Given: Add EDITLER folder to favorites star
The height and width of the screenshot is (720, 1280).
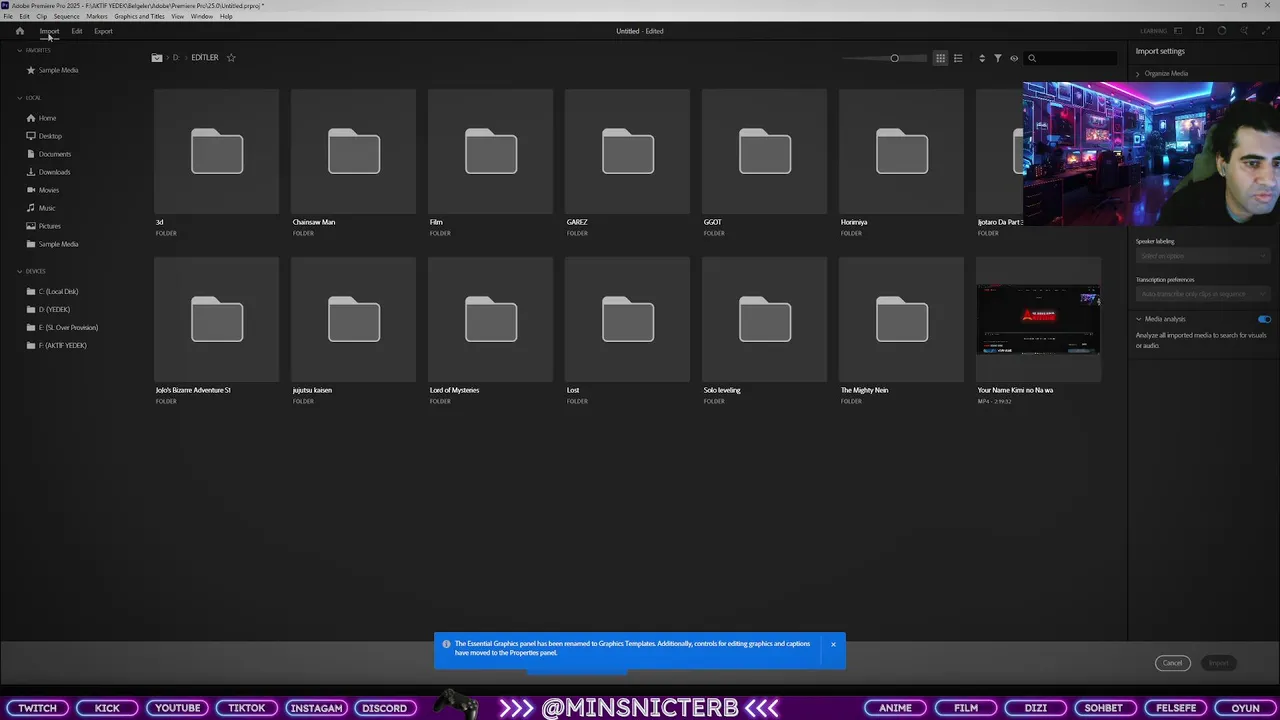Looking at the screenshot, I should [x=231, y=58].
